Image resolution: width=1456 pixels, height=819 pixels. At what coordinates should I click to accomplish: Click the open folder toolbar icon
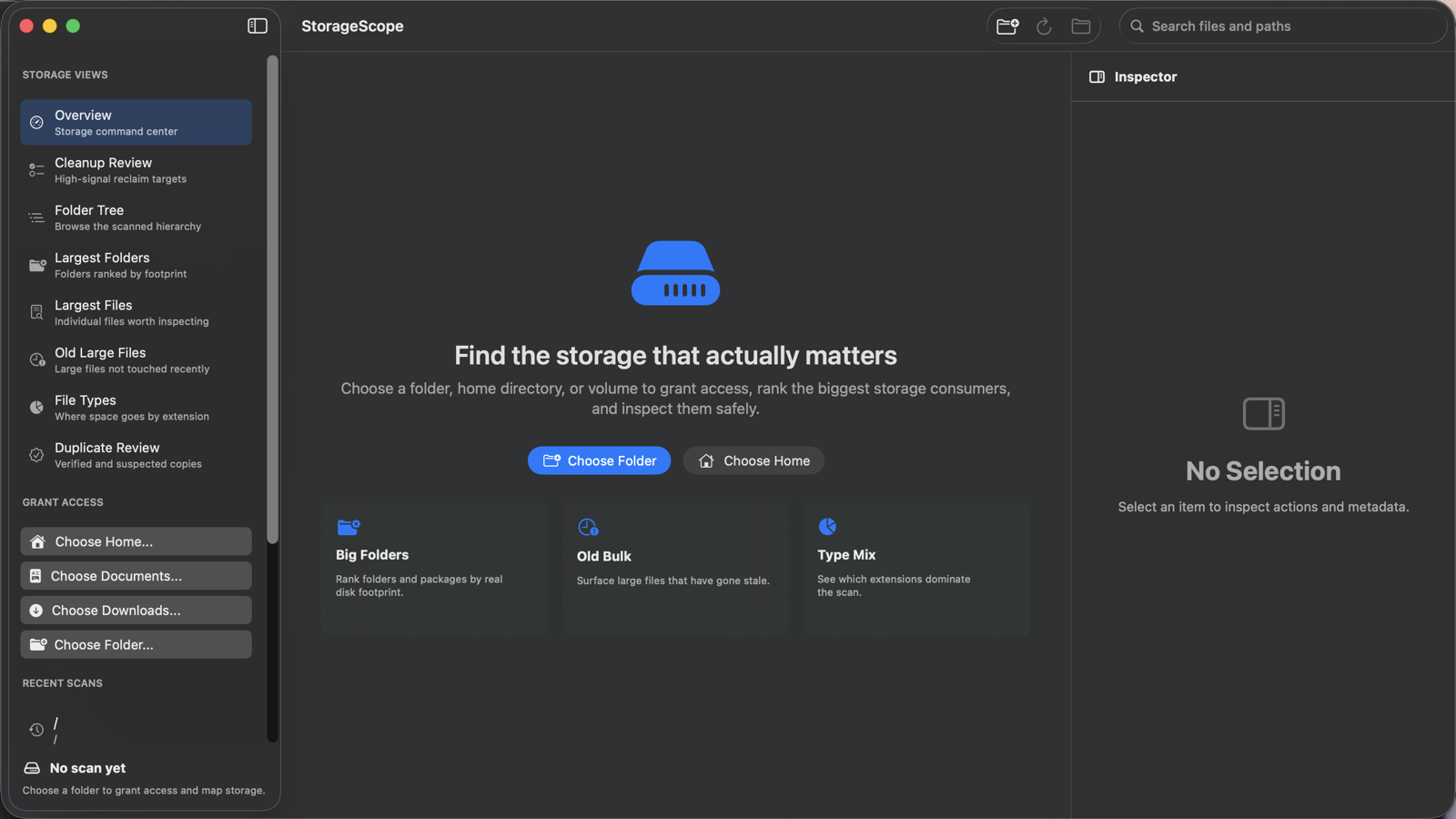[1081, 26]
